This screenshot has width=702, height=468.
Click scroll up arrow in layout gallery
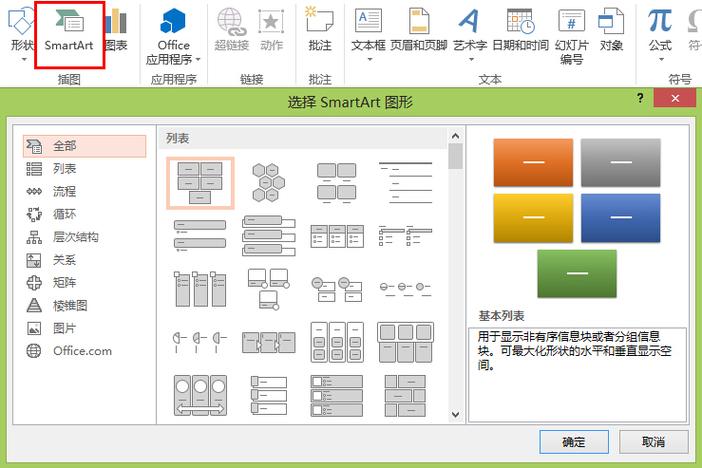455,136
